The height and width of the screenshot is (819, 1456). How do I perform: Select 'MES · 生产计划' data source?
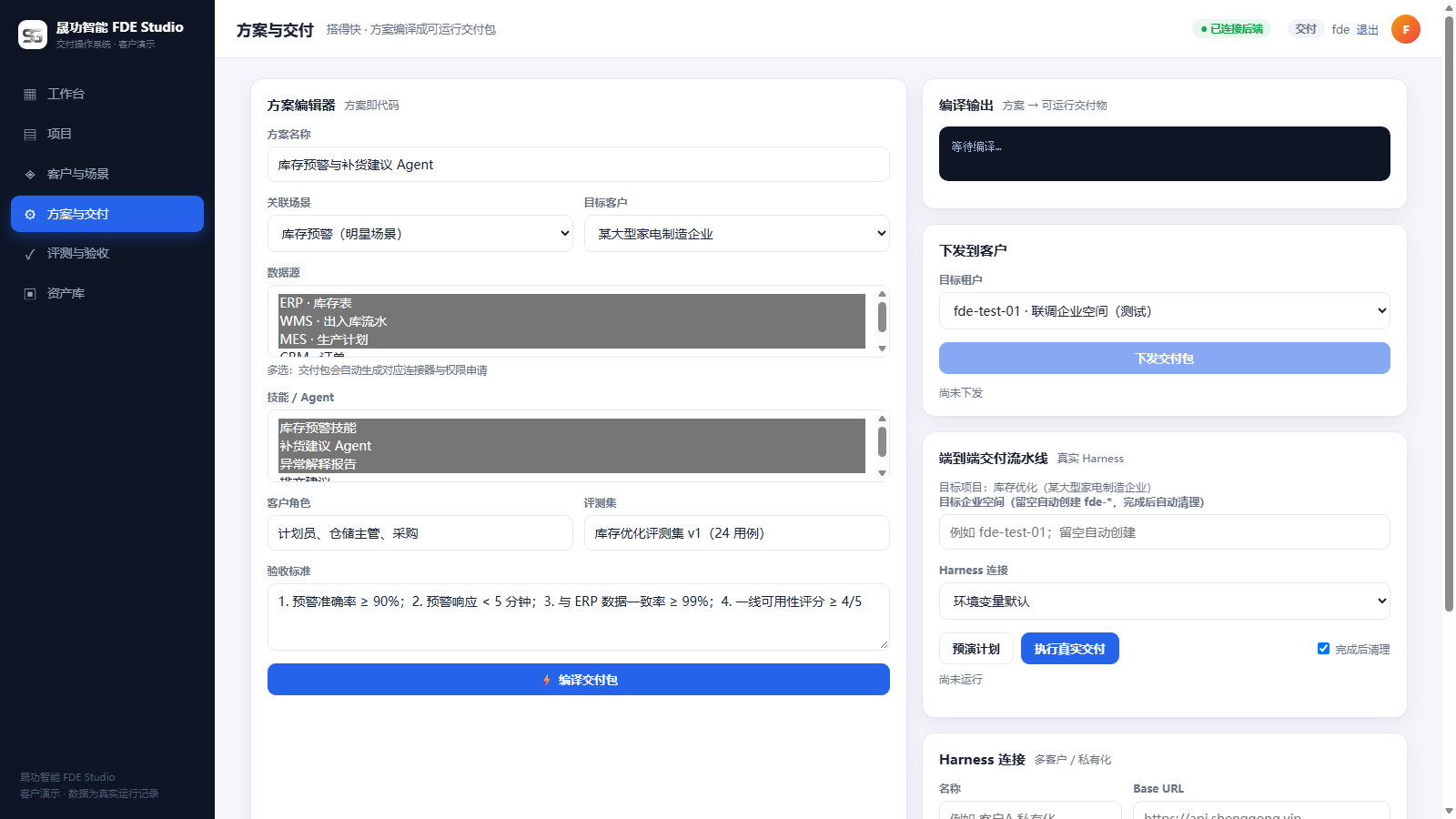571,339
